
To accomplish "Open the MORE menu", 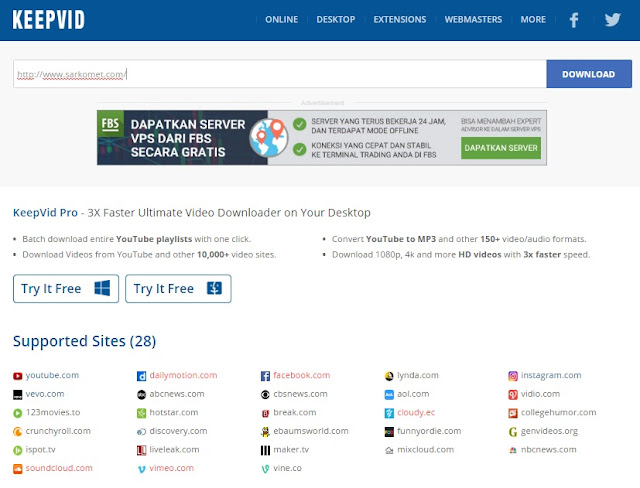I will click(x=533, y=20).
